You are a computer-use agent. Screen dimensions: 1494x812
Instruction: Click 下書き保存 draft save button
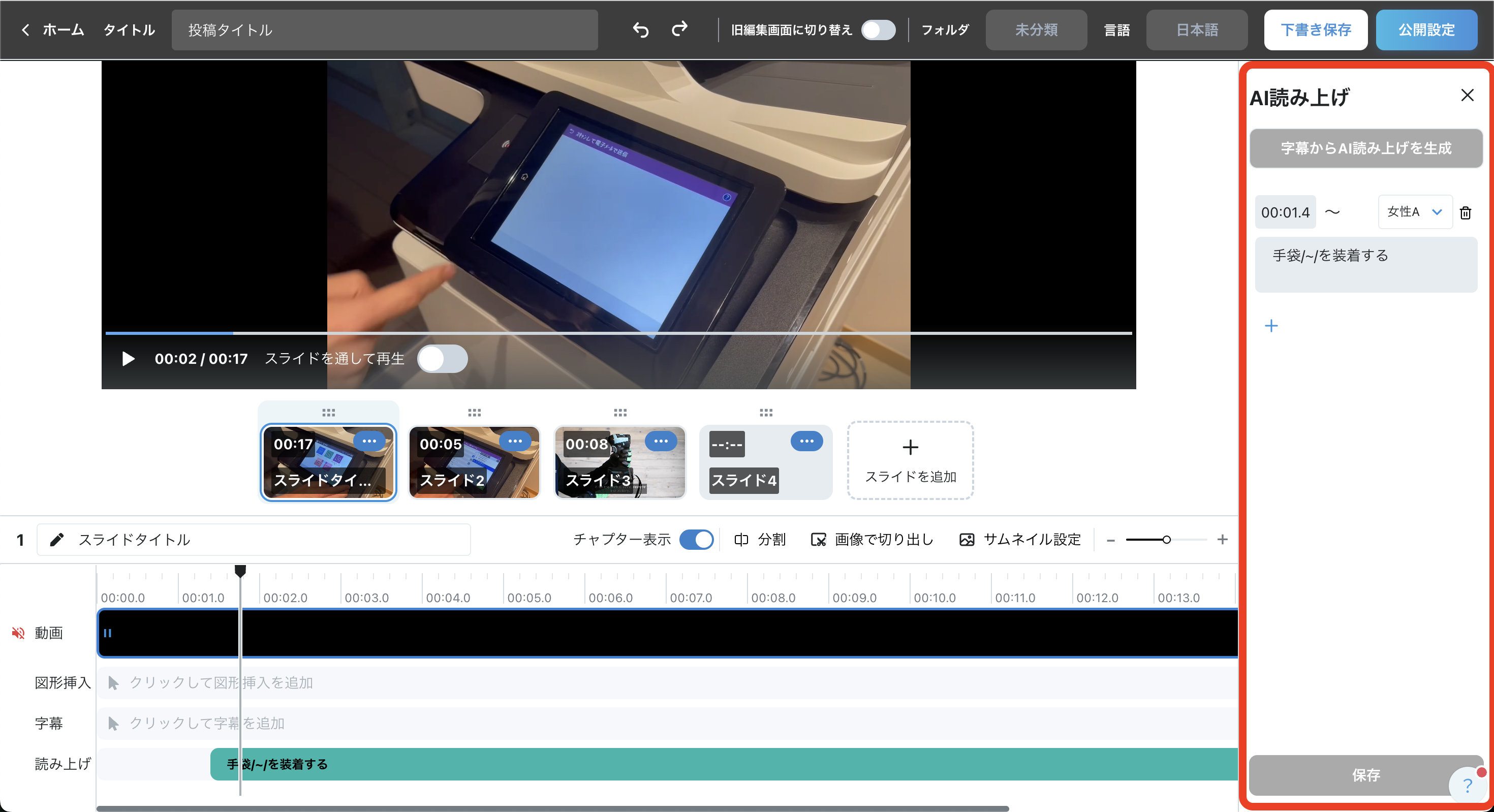tap(1315, 29)
